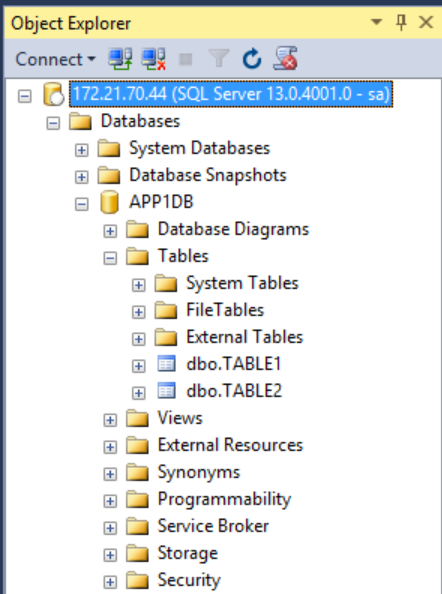442x594 pixels.
Task: Click the APP1DB cylinder icon
Action: point(109,202)
